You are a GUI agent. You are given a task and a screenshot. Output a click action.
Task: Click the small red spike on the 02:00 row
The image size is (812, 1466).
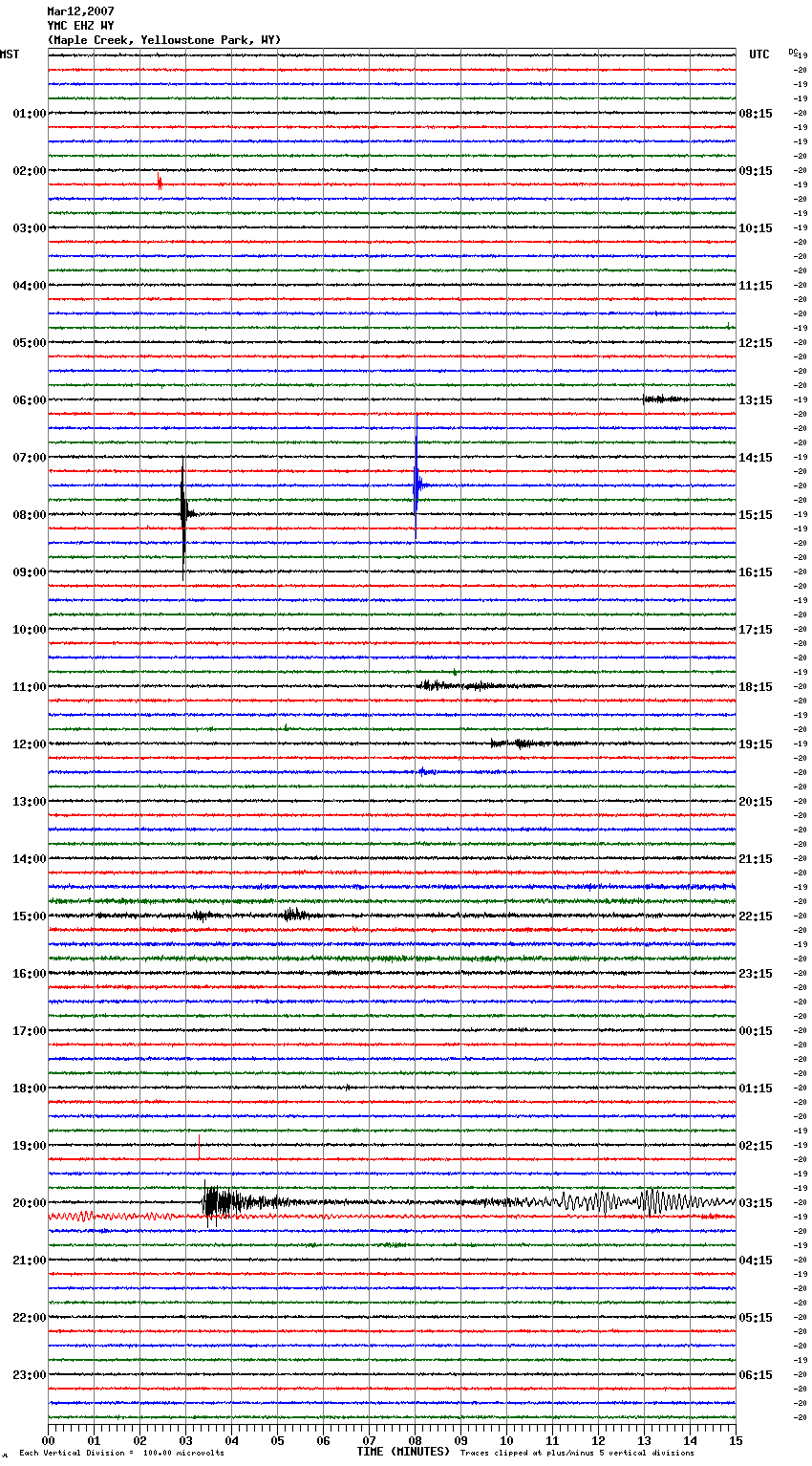(x=160, y=183)
